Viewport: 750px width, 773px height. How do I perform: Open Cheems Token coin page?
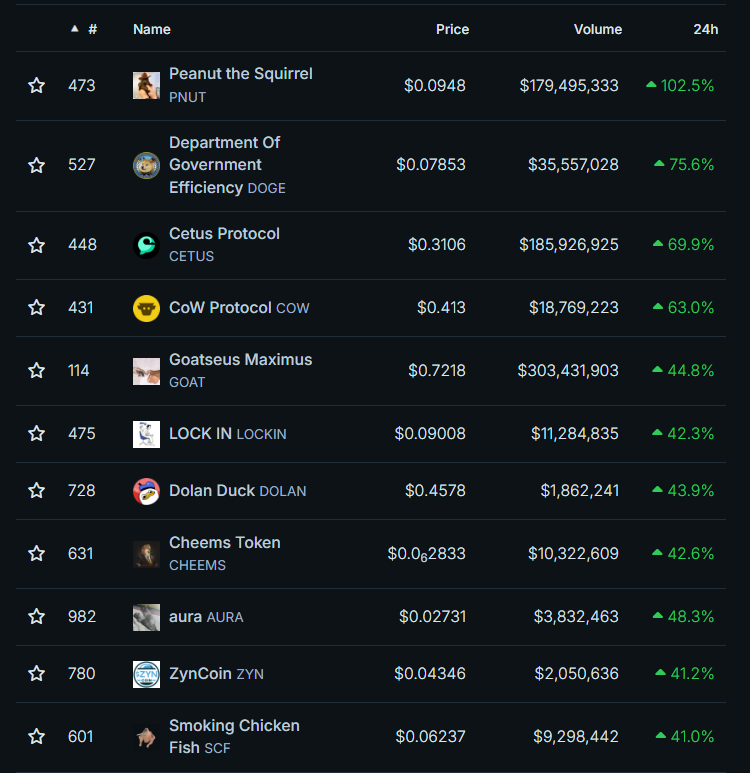click(225, 553)
